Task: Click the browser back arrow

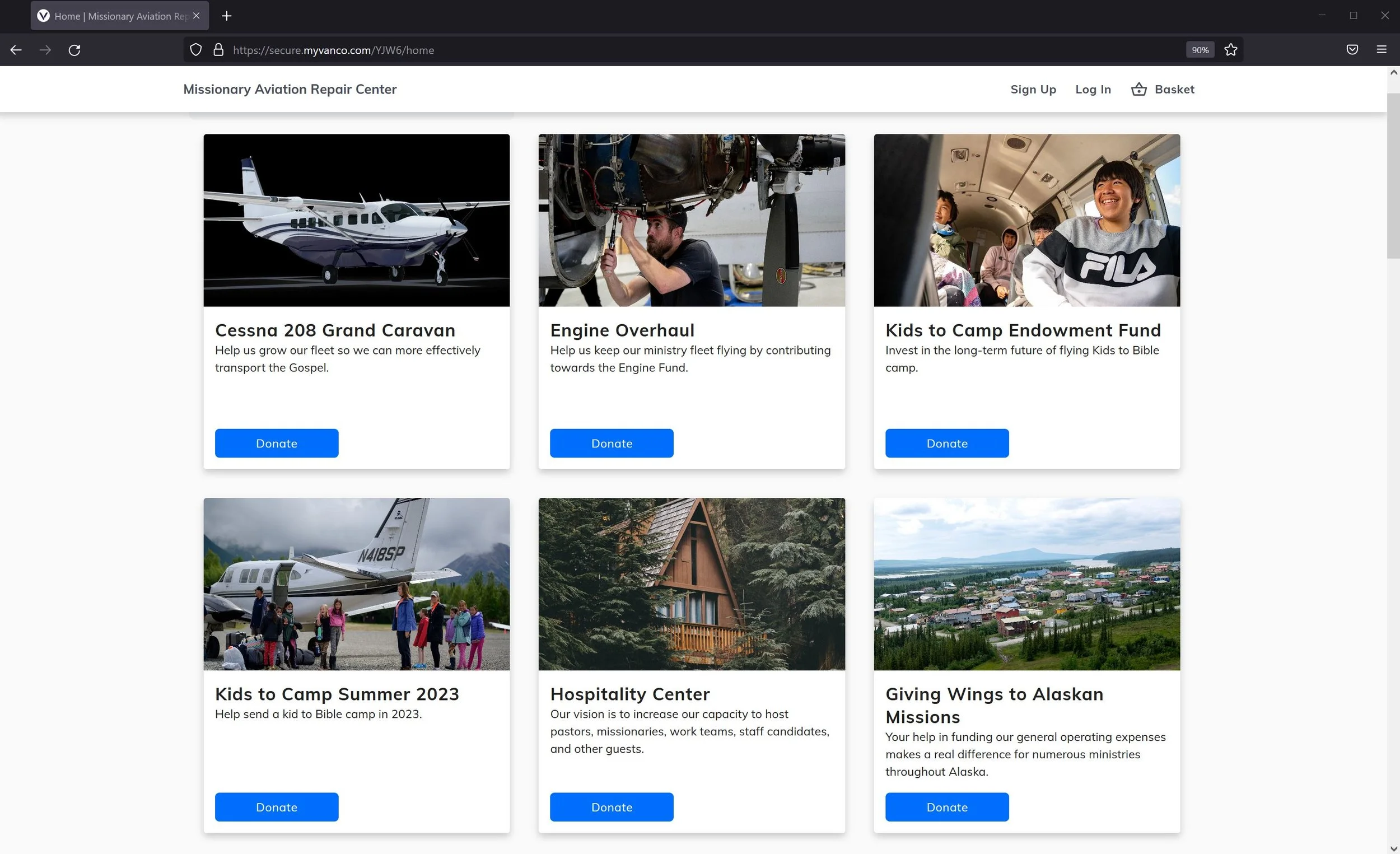Action: coord(16,50)
